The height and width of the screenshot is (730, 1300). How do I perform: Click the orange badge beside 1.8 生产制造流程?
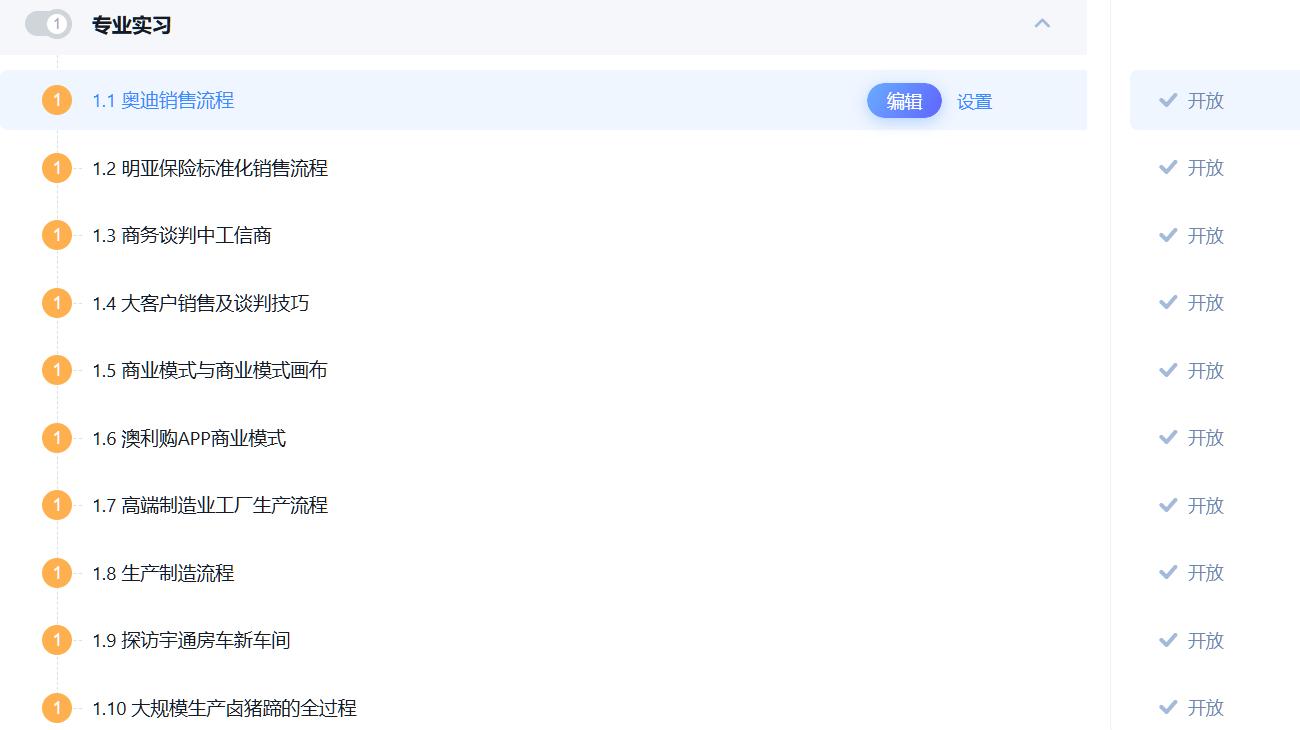[x=57, y=573]
